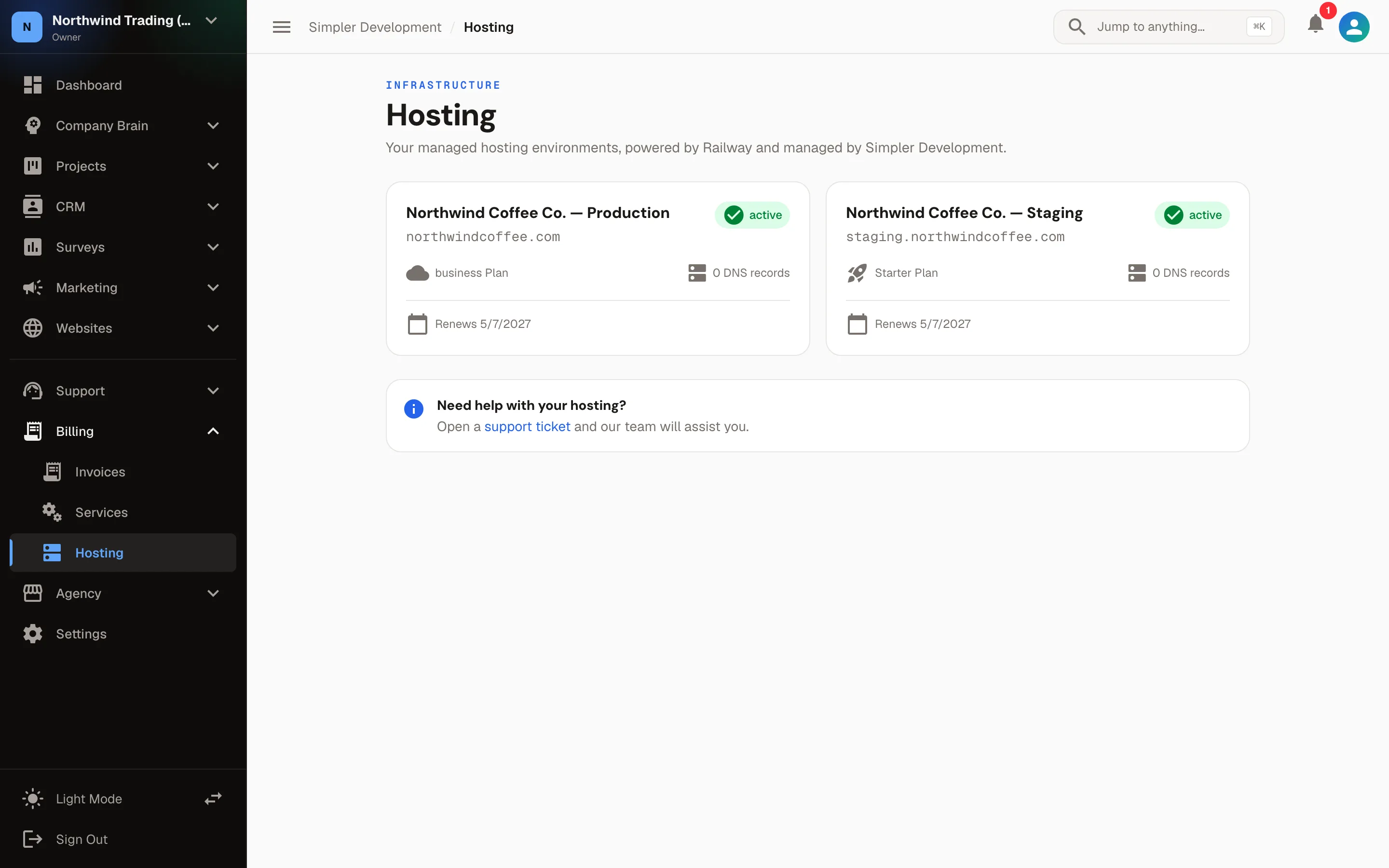Expand the Support submenu chevron
The height and width of the screenshot is (868, 1389).
pyautogui.click(x=213, y=391)
